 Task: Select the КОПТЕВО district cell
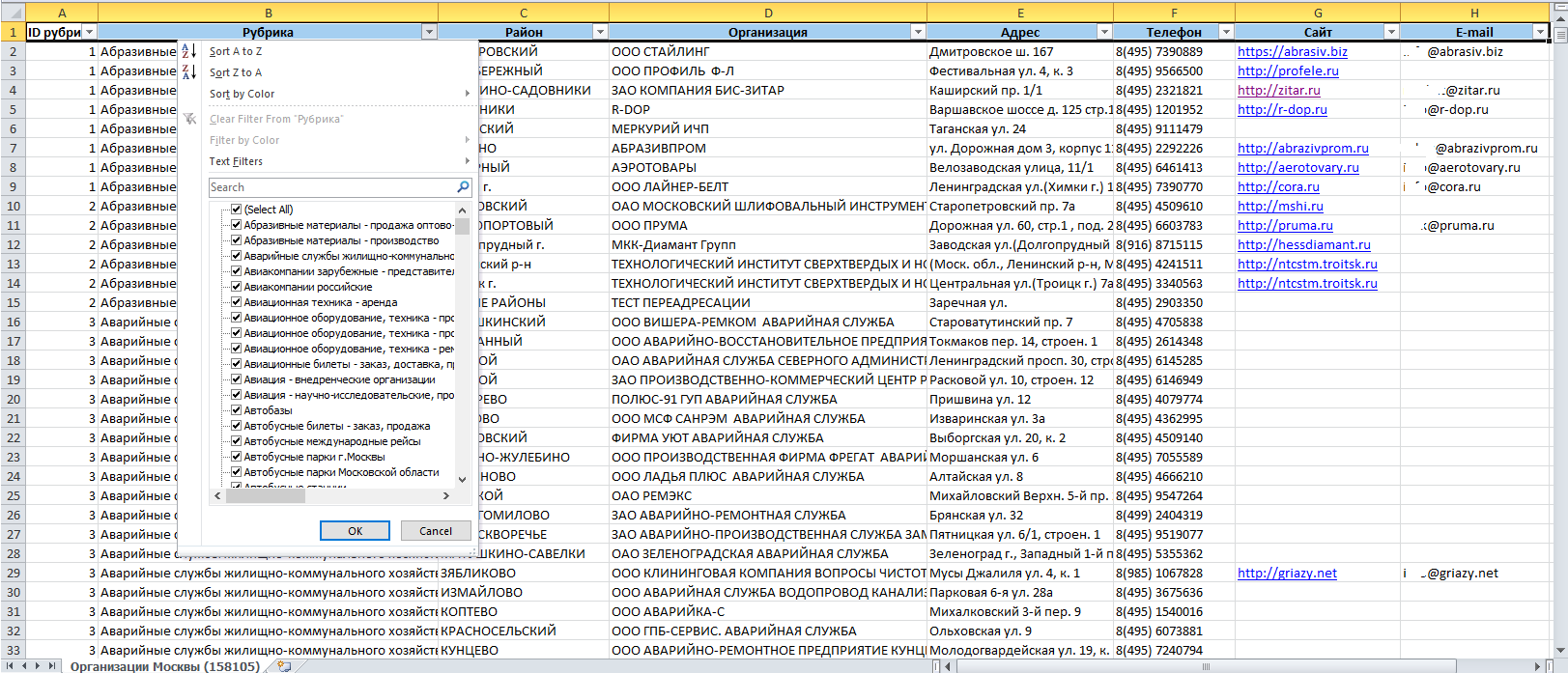pos(524,611)
